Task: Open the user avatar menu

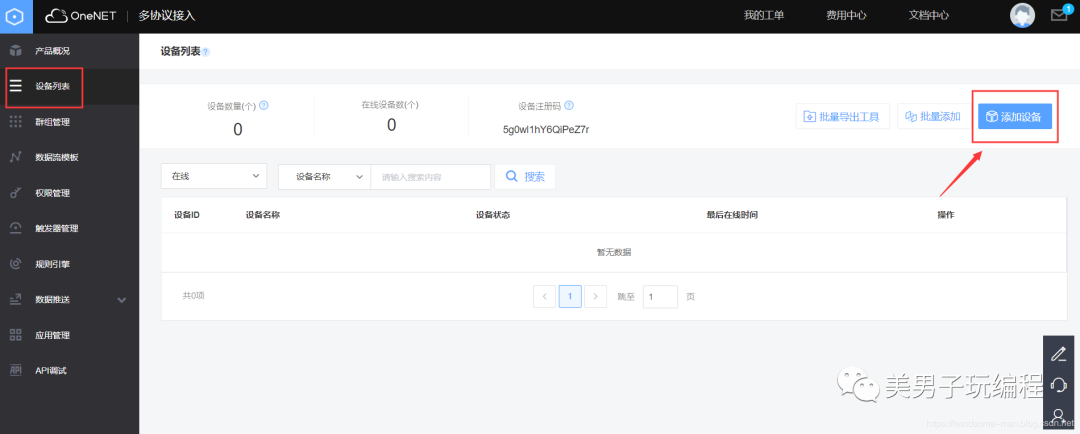Action: coord(1022,16)
